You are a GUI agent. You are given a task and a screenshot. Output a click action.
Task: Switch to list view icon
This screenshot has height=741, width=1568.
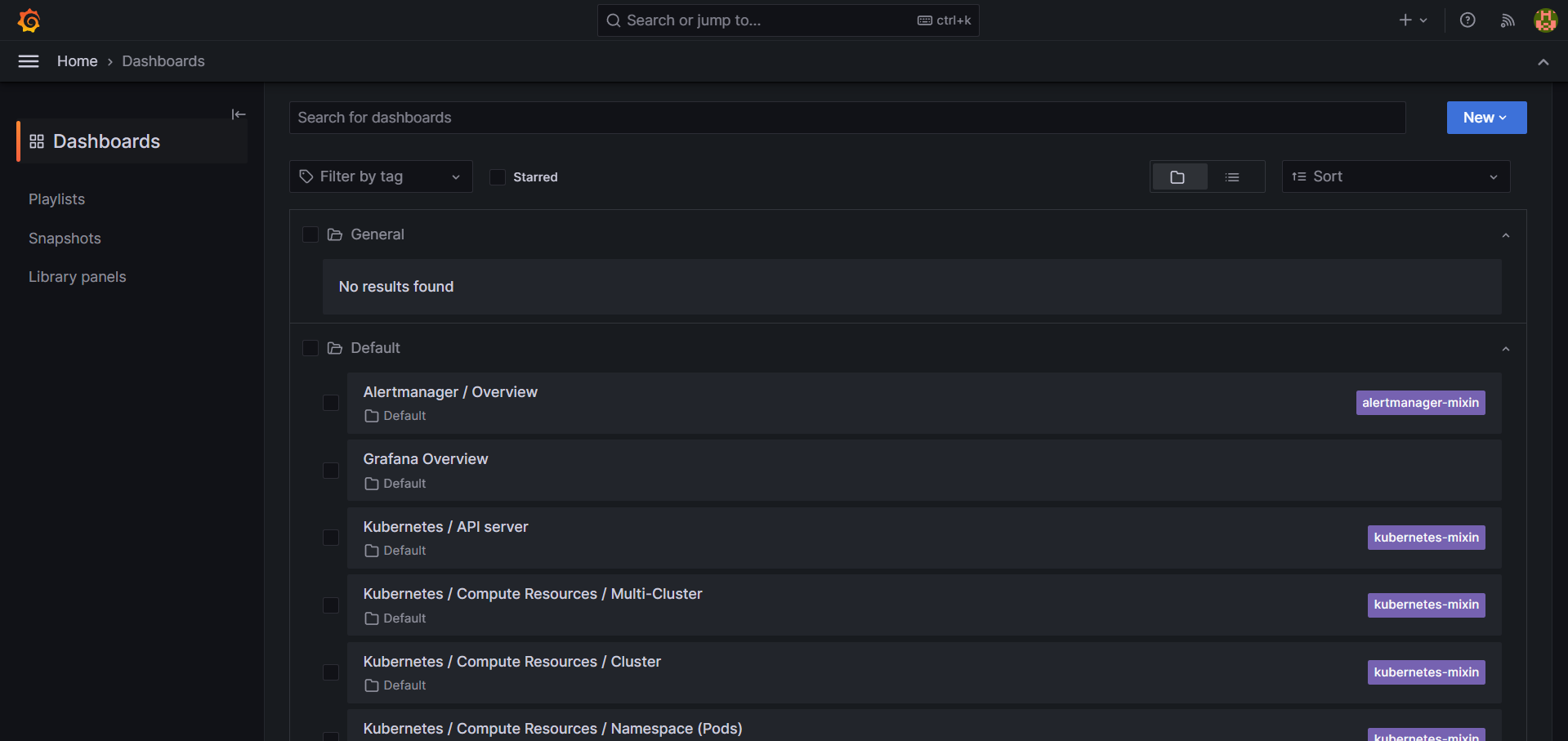pos(1232,177)
